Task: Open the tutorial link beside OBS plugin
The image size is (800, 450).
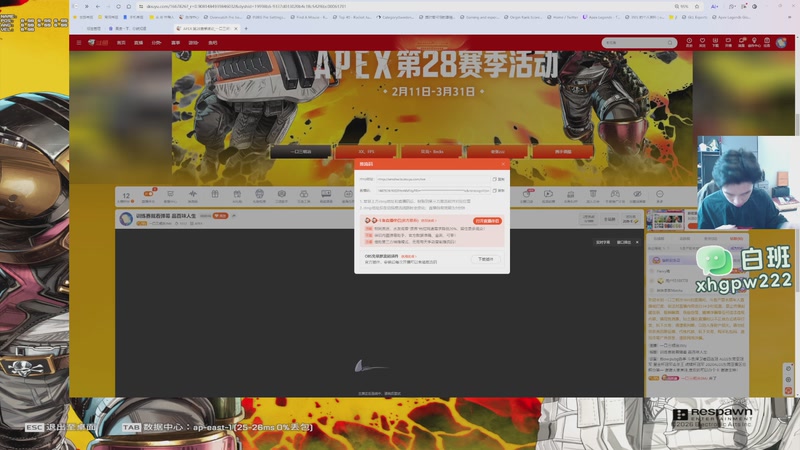Action: [x=409, y=256]
